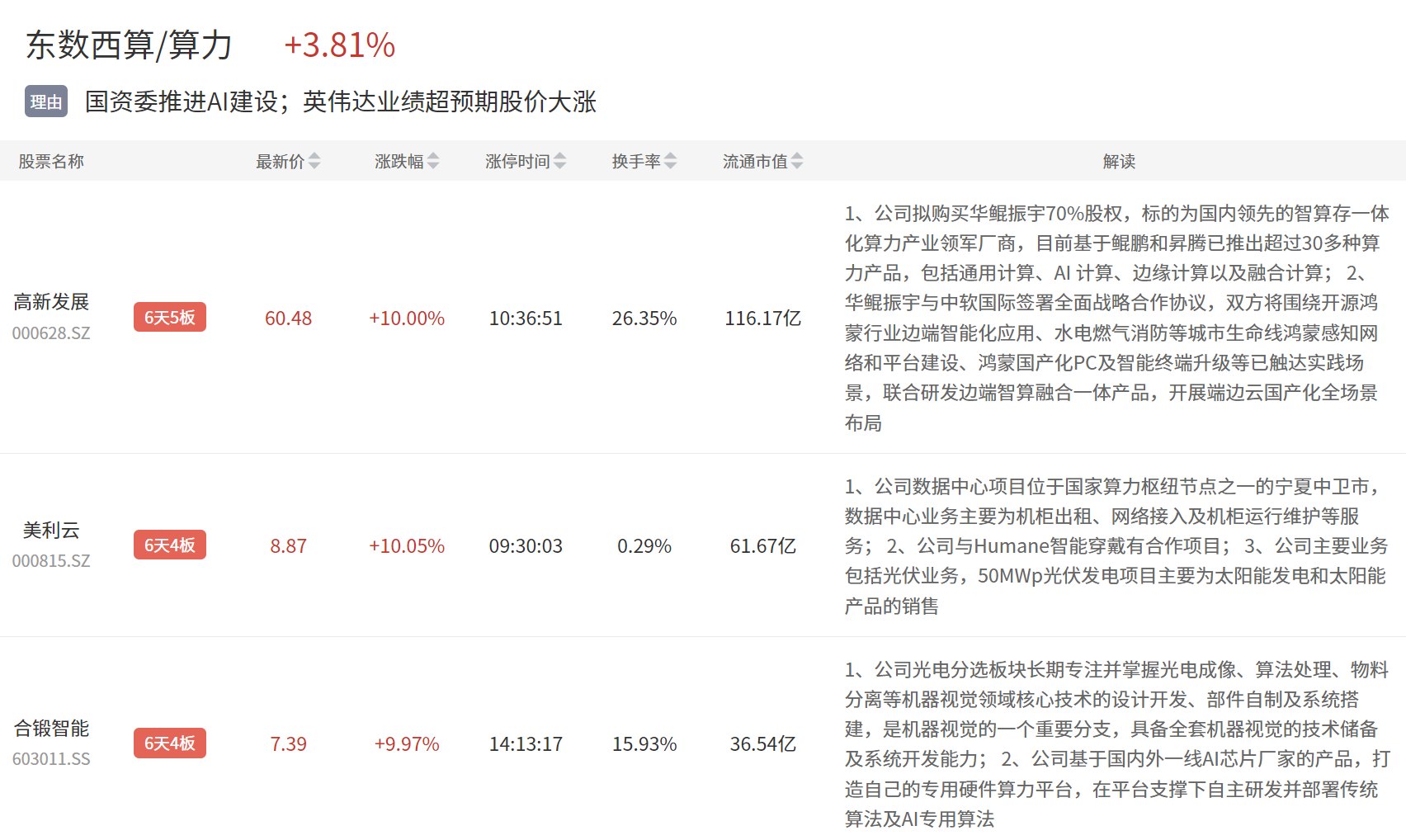This screenshot has height=840, width=1406.
Task: Click stock code 000815.SZ
Action: (x=51, y=561)
